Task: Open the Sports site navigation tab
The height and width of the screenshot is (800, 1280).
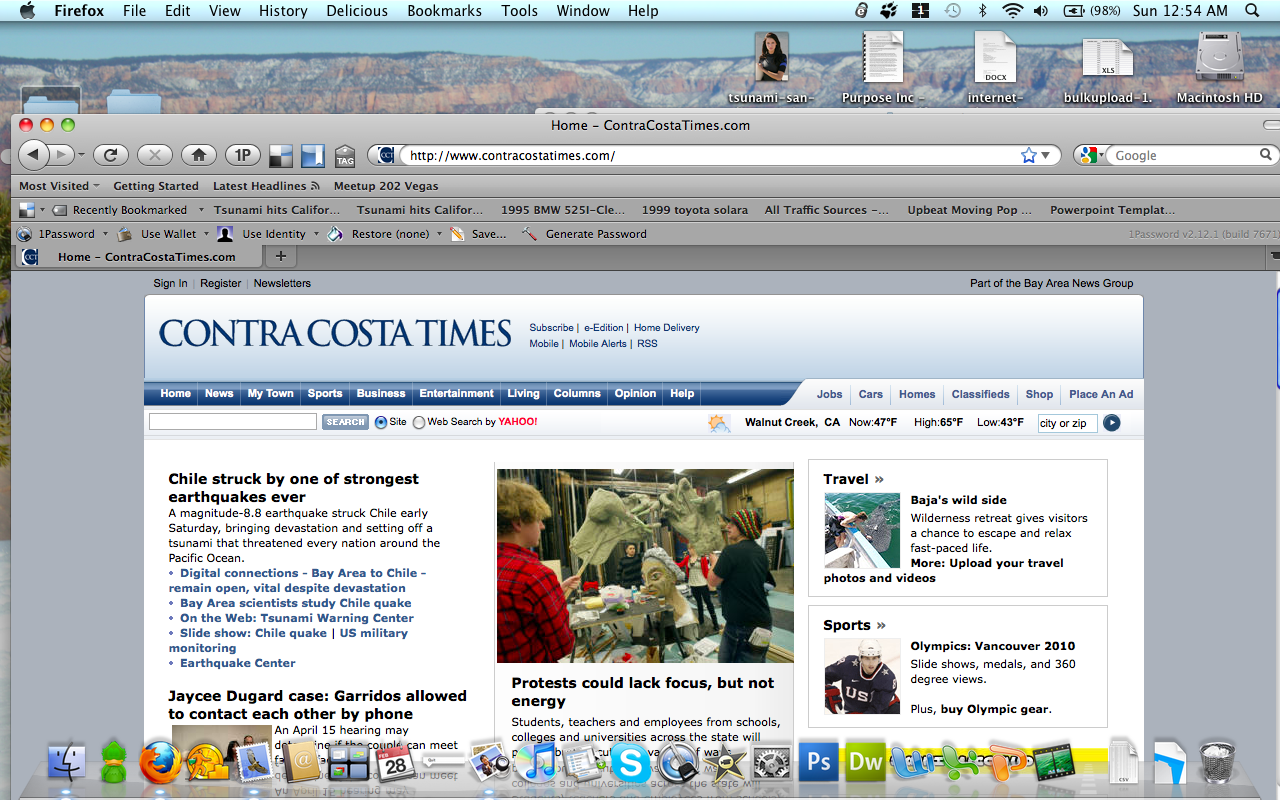Action: click(x=325, y=393)
